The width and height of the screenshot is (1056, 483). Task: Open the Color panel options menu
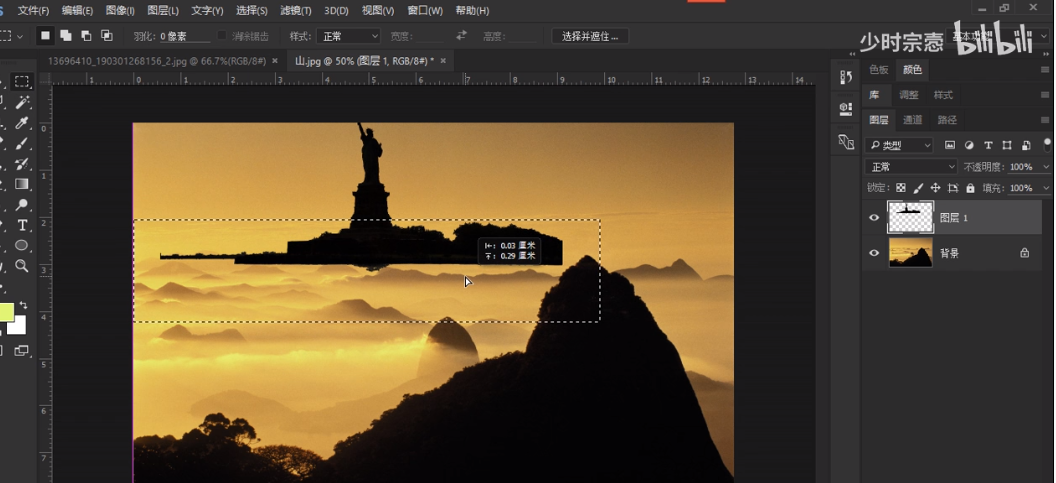1045,69
